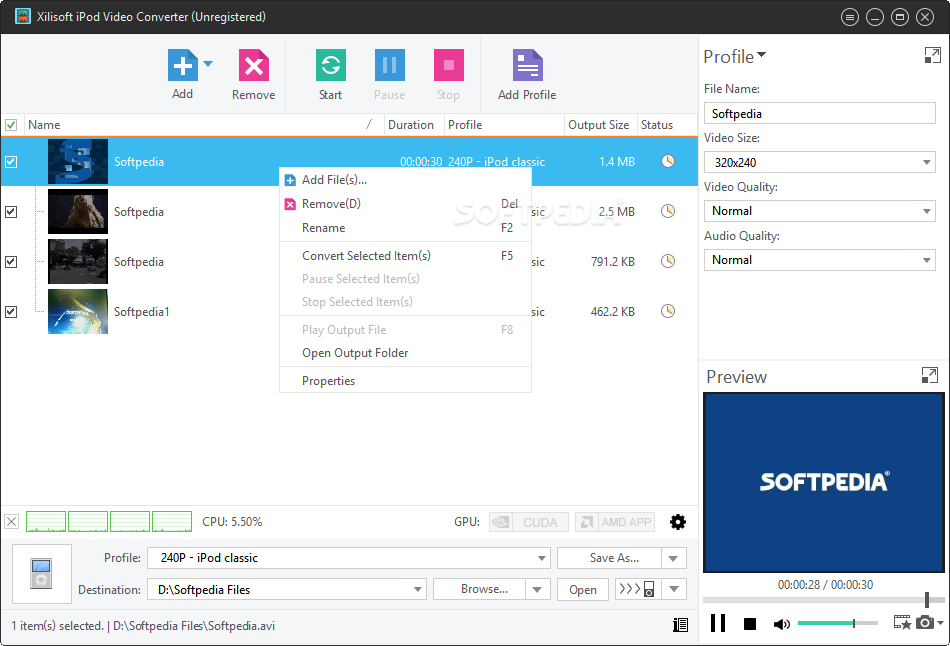
Task: Click the Add Profile toolbar icon
Action: (528, 65)
